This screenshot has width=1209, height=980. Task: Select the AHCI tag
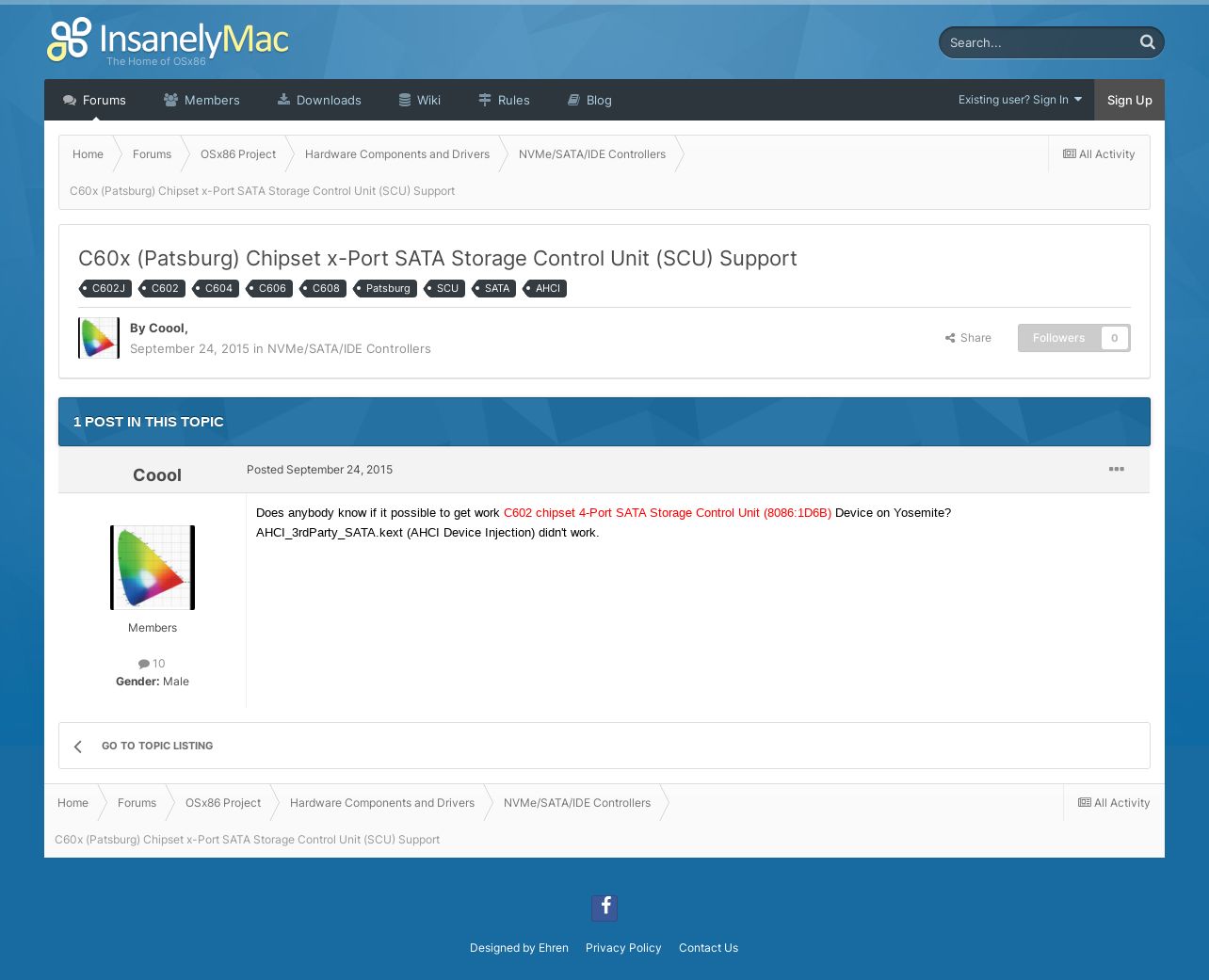[x=544, y=288]
